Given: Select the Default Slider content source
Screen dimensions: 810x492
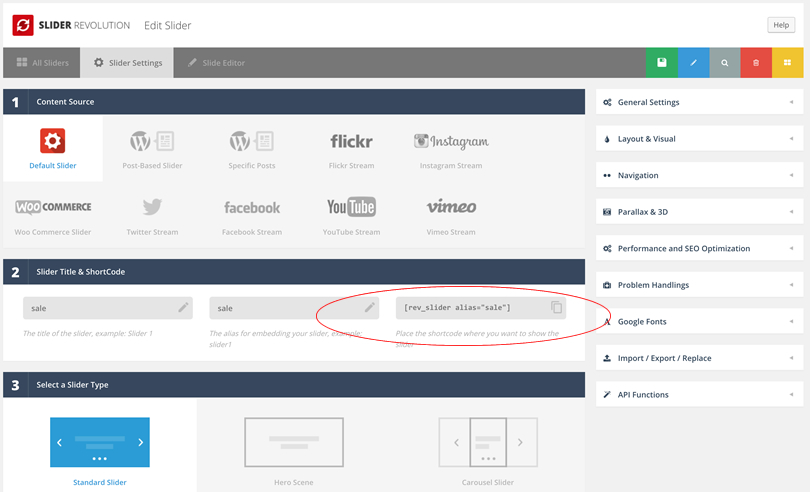Looking at the screenshot, I should (53, 149).
